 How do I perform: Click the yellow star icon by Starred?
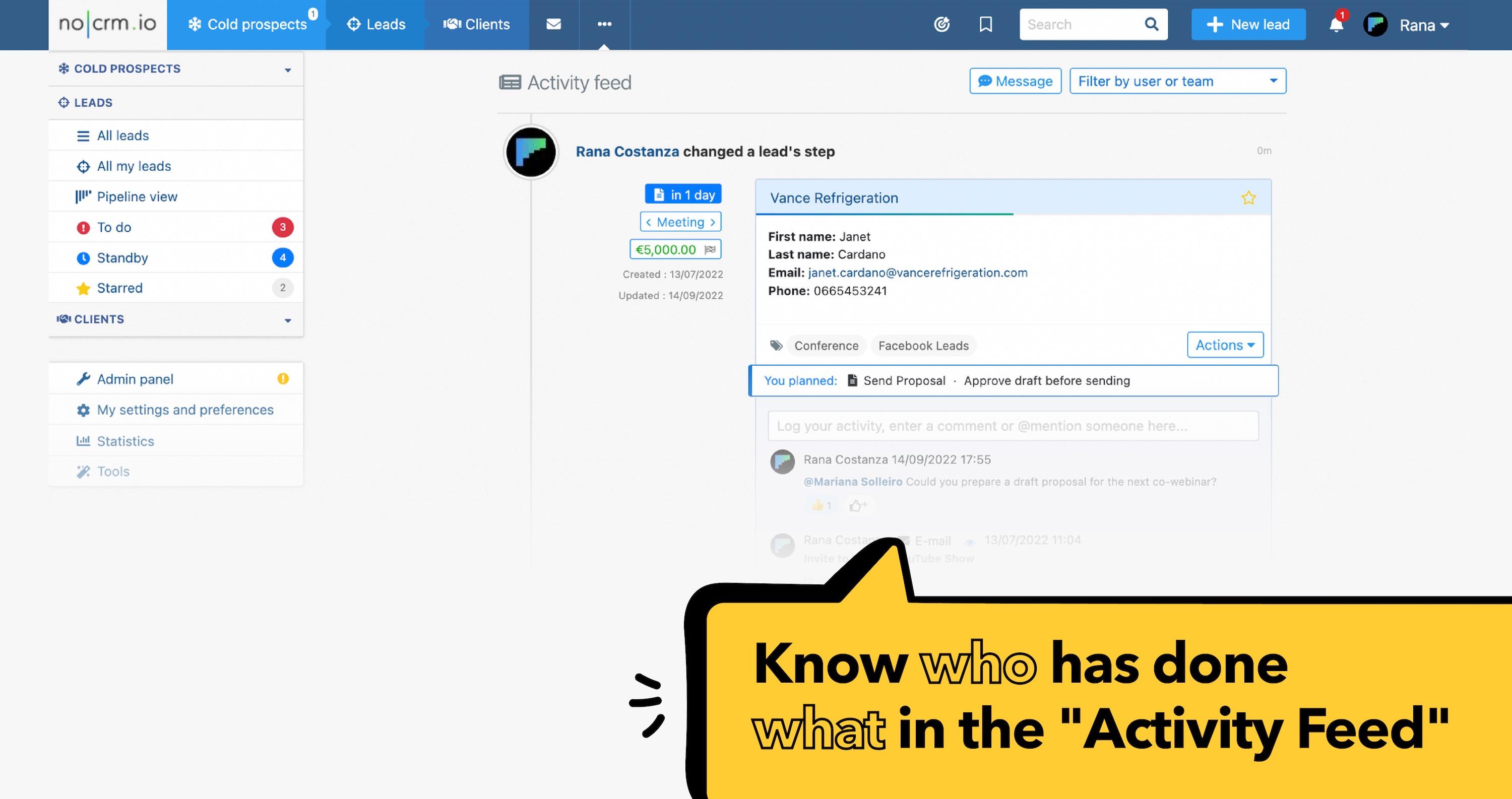tap(83, 288)
